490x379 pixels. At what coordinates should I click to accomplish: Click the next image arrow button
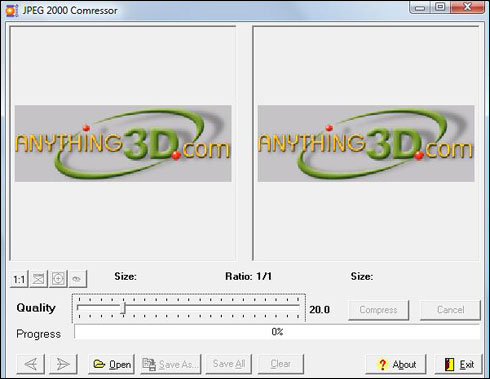click(63, 364)
